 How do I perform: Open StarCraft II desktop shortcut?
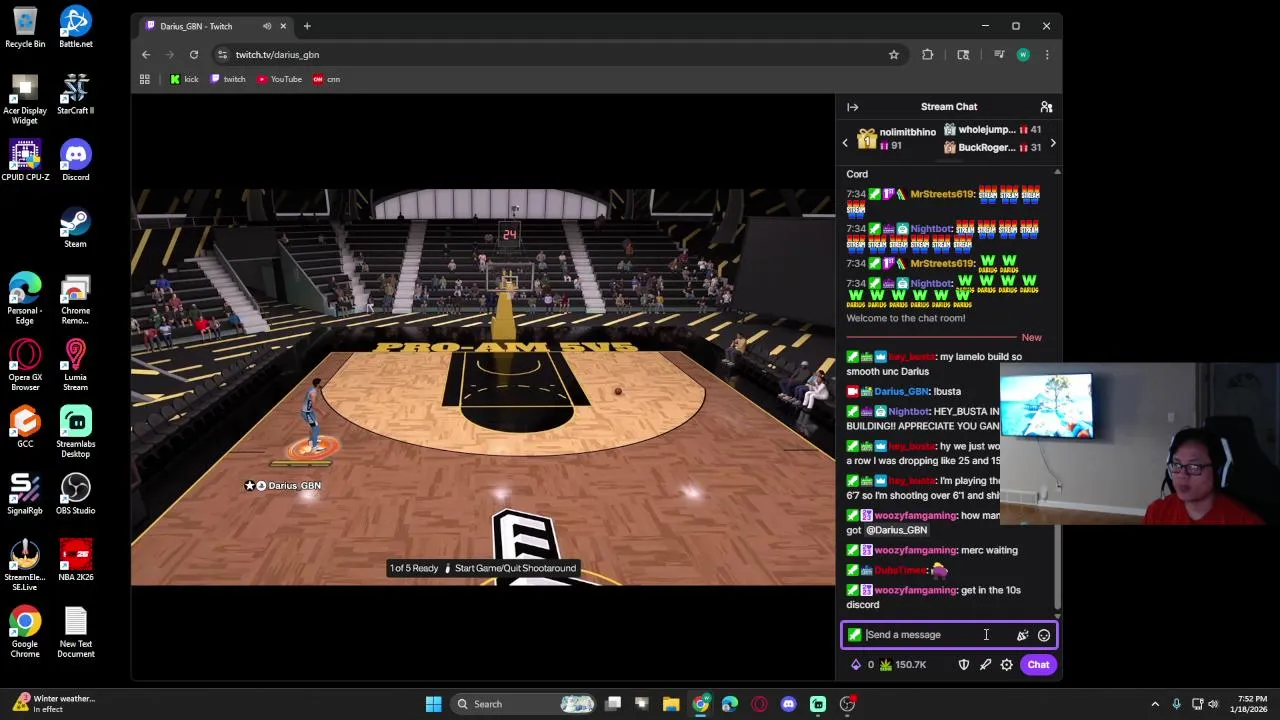click(75, 94)
